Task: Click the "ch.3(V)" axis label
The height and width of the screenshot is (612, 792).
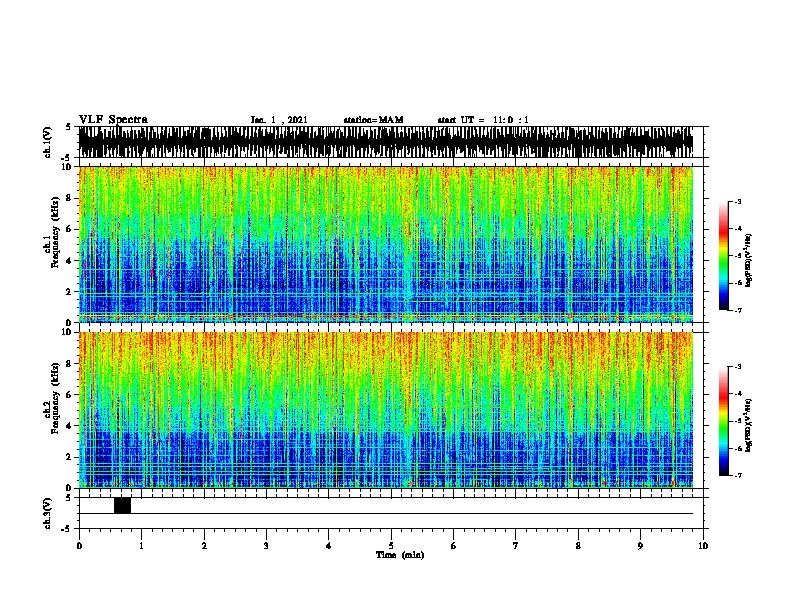Action: pyautogui.click(x=47, y=513)
